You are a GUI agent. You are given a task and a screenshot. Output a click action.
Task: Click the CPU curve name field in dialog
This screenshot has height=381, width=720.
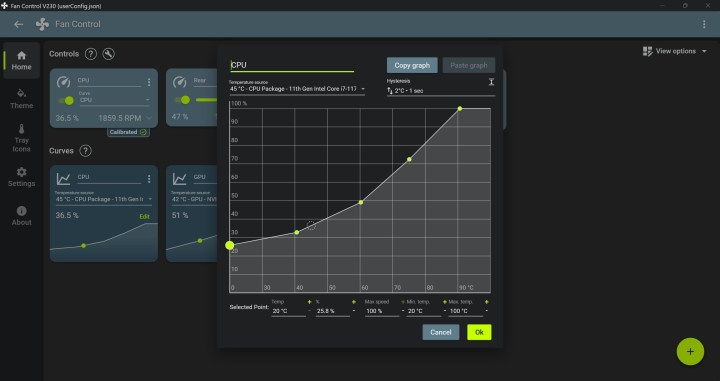click(292, 65)
